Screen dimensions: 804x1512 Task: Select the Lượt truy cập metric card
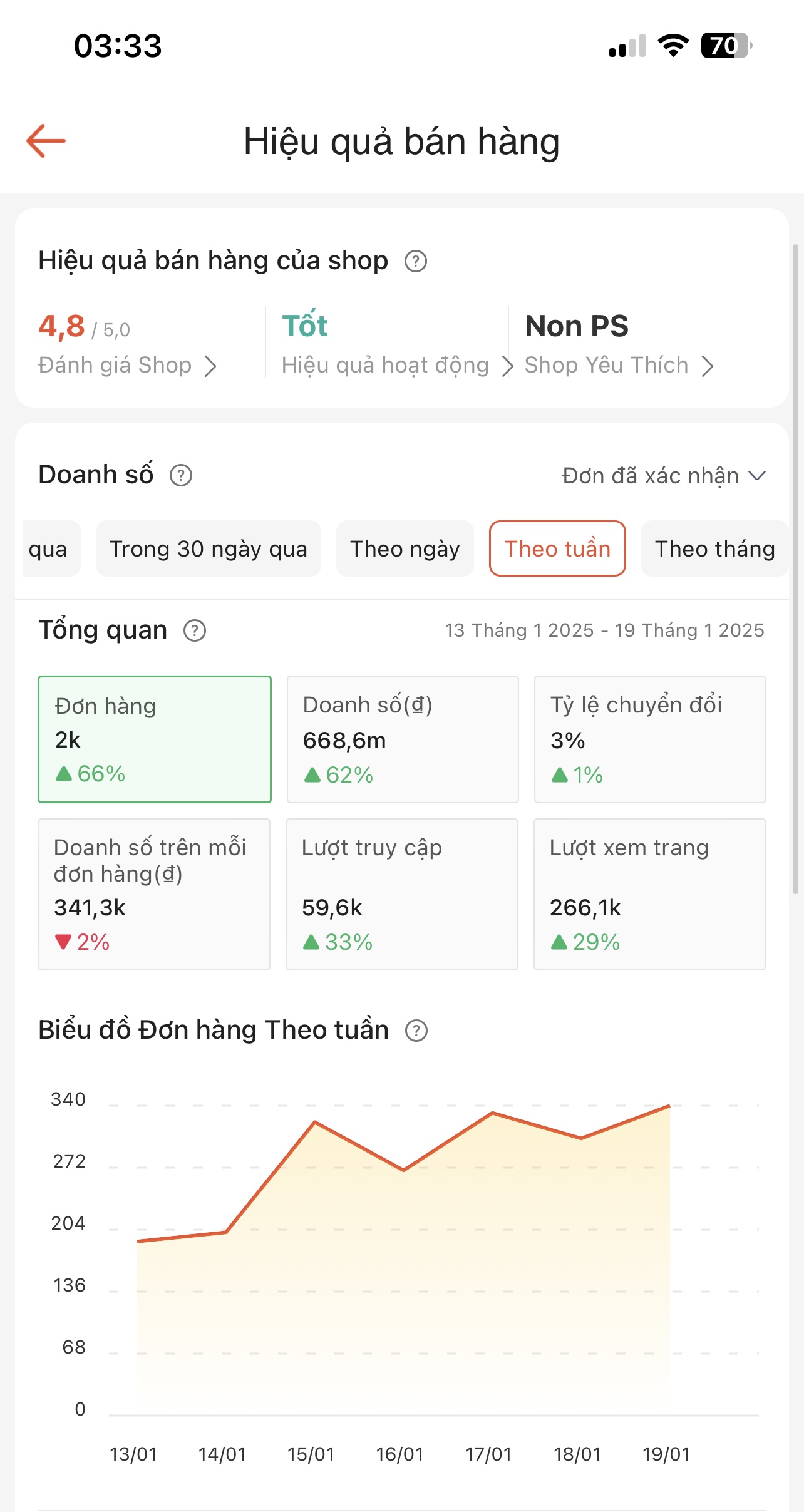(x=401, y=894)
